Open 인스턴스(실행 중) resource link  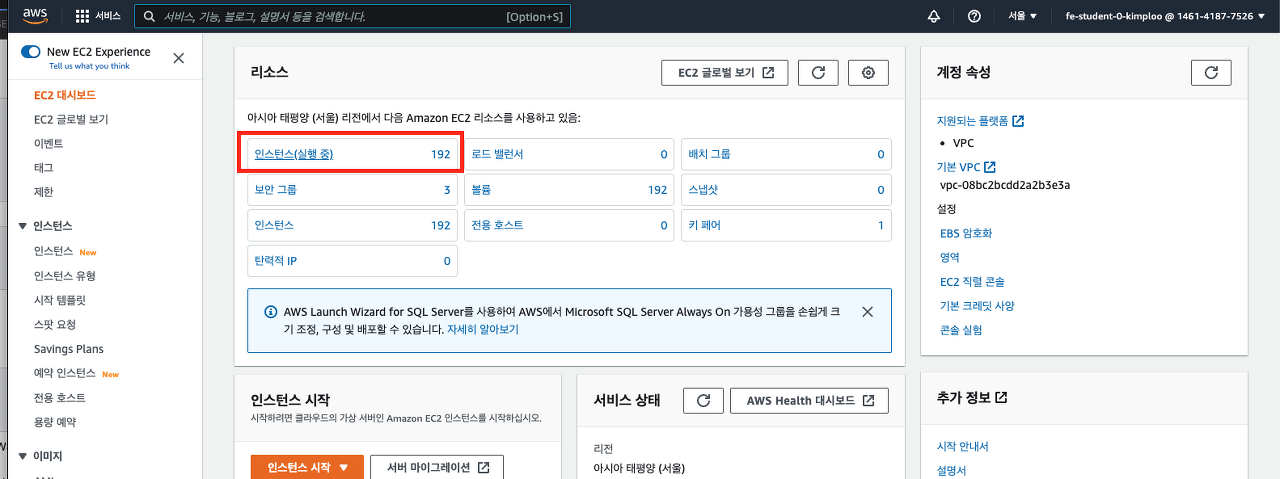pos(294,154)
